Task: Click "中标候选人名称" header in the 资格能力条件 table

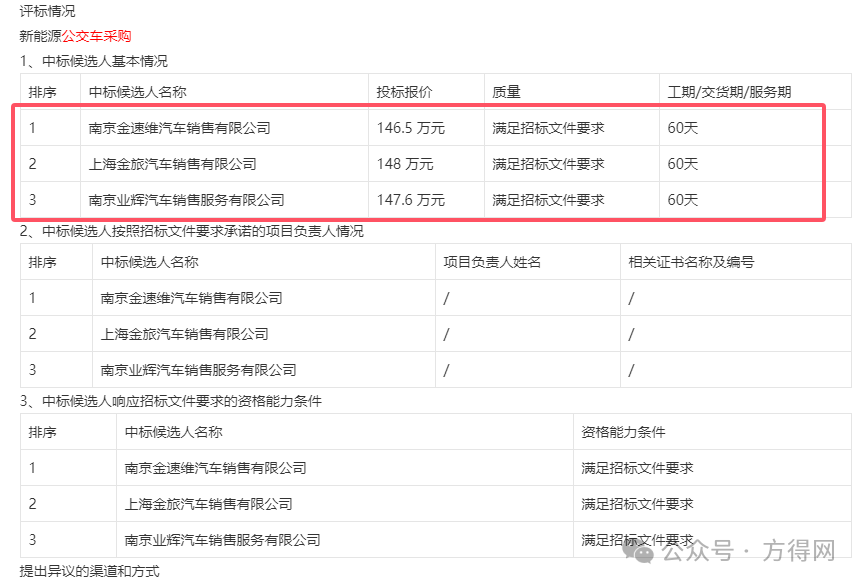Action: point(174,432)
